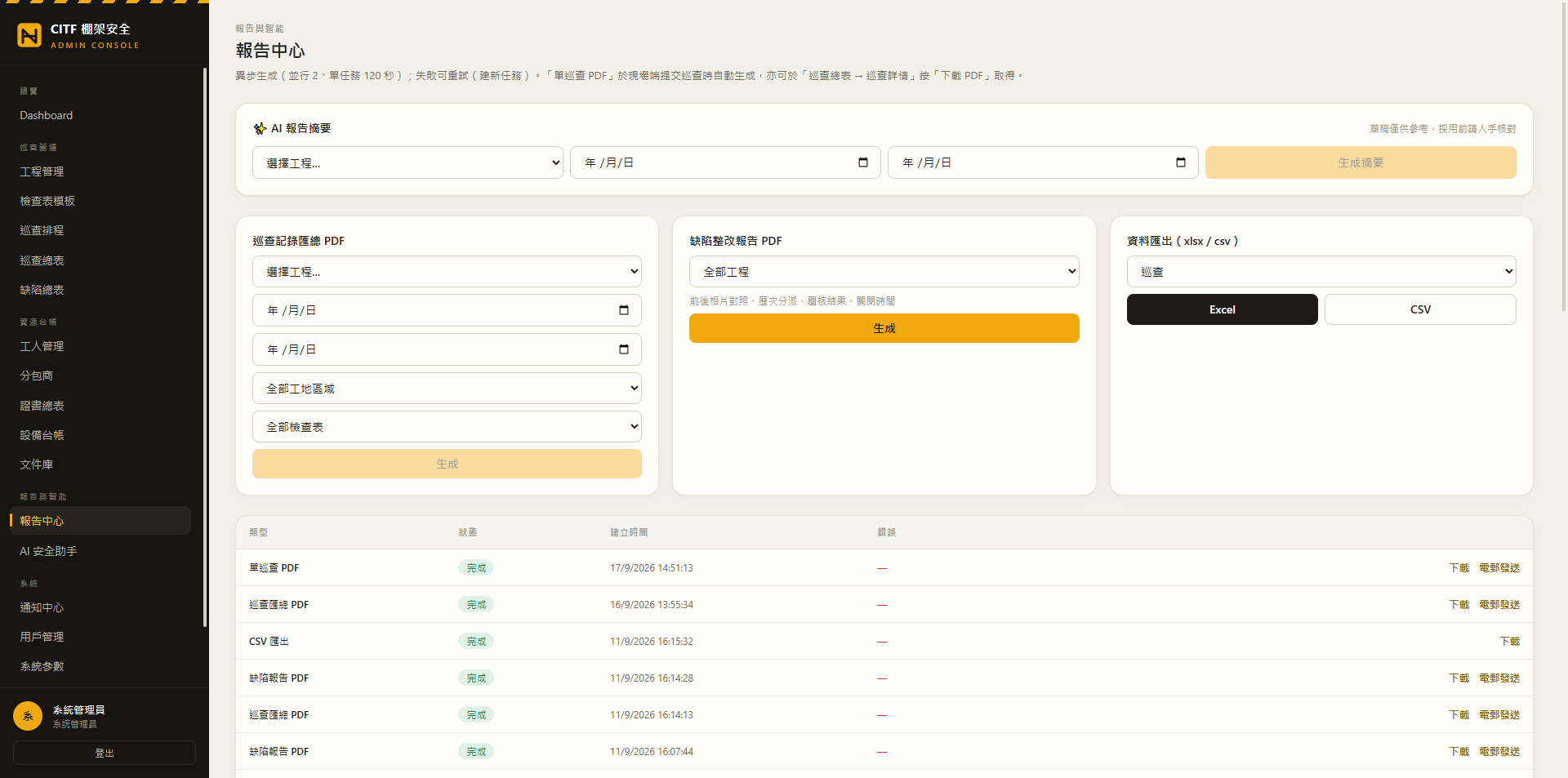Click start date field under 巡查記錄匯總 PDF

tap(447, 310)
